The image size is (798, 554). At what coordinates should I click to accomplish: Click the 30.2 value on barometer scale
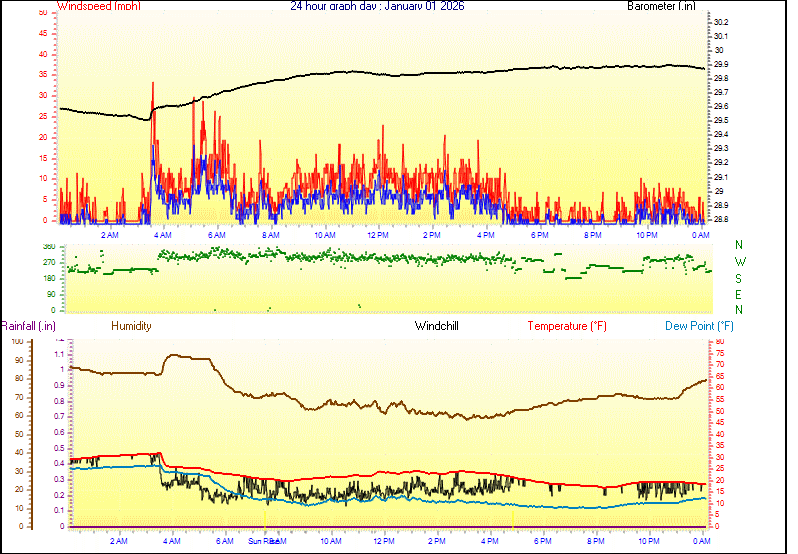(720, 22)
